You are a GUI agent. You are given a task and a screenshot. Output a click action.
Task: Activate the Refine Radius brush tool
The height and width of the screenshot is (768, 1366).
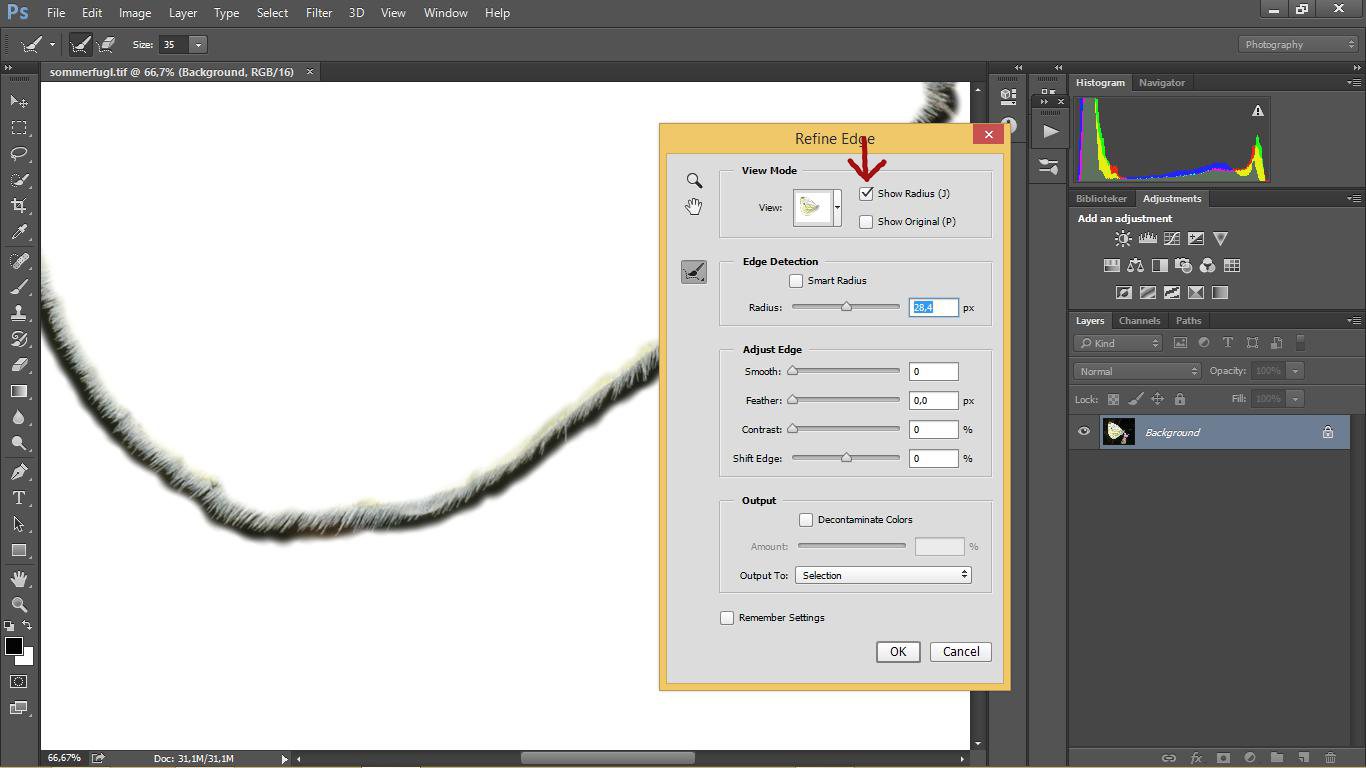[x=694, y=271]
